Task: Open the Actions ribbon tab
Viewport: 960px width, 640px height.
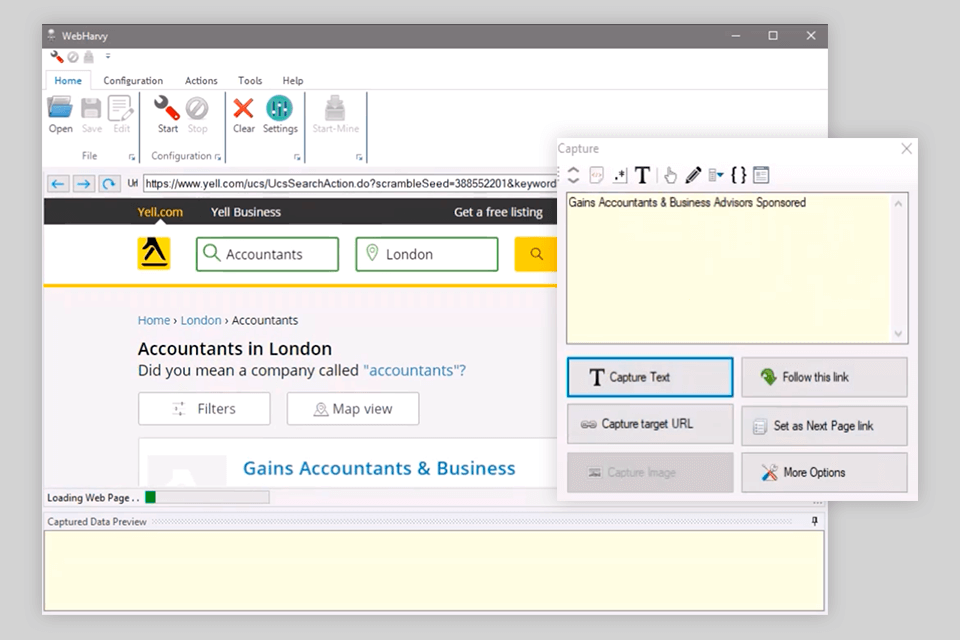Action: tap(201, 81)
